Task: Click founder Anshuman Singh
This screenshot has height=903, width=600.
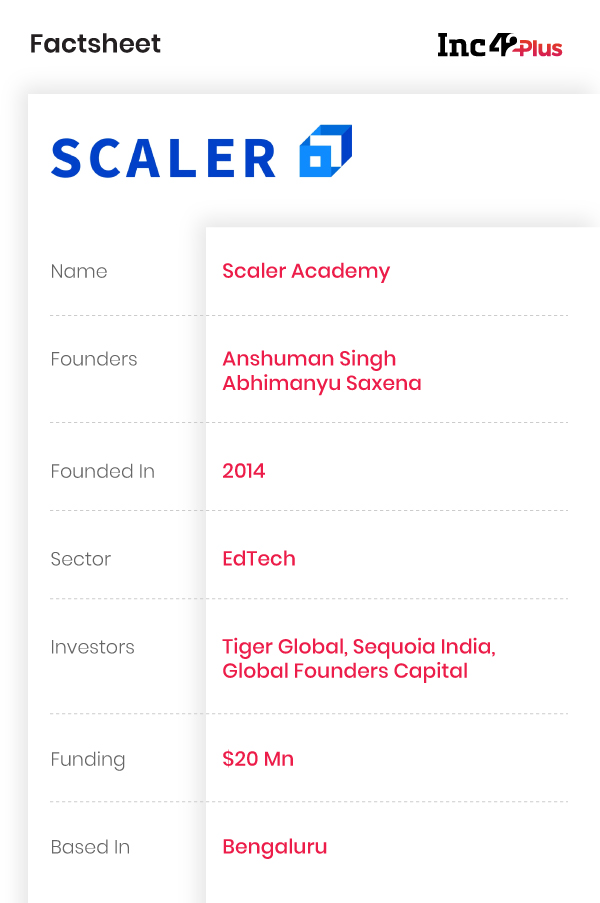Action: click(309, 358)
